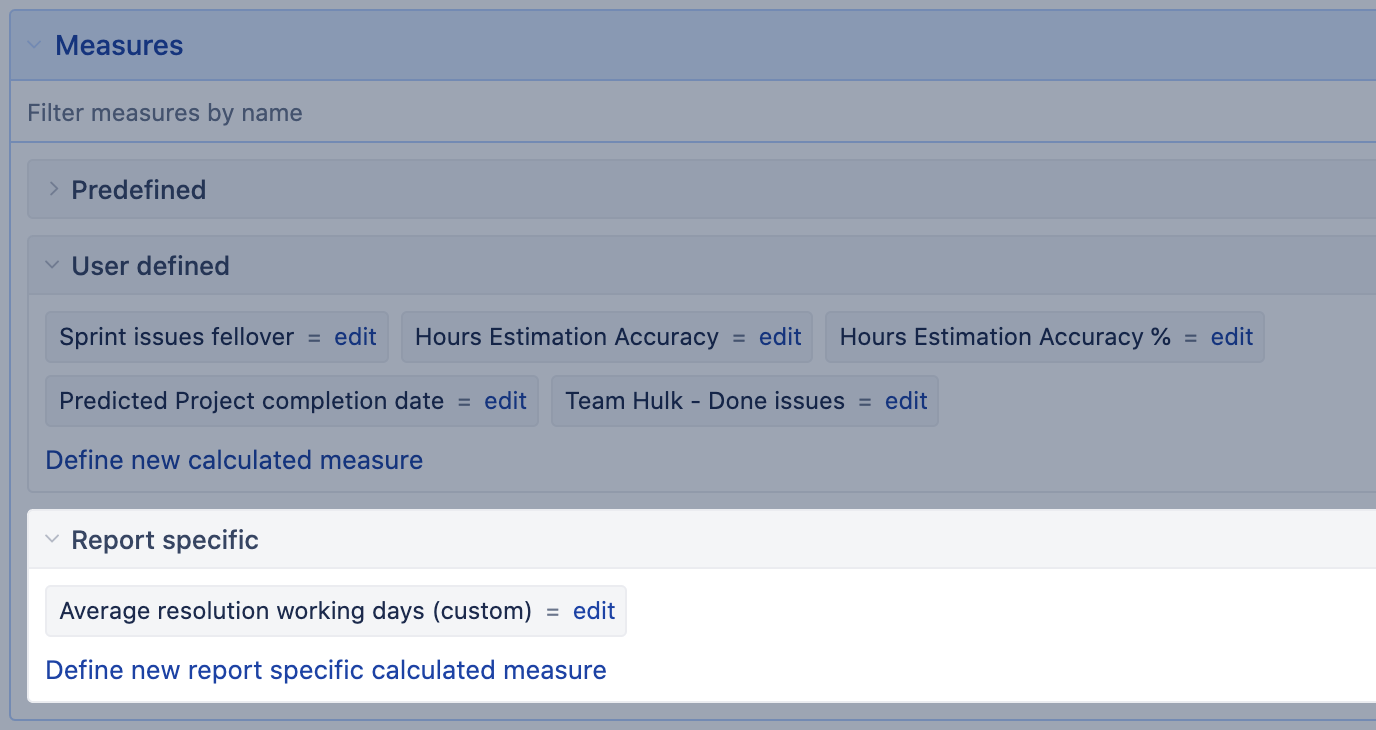The width and height of the screenshot is (1376, 730).
Task: Edit Predicted Project completion date measure
Action: 505,401
